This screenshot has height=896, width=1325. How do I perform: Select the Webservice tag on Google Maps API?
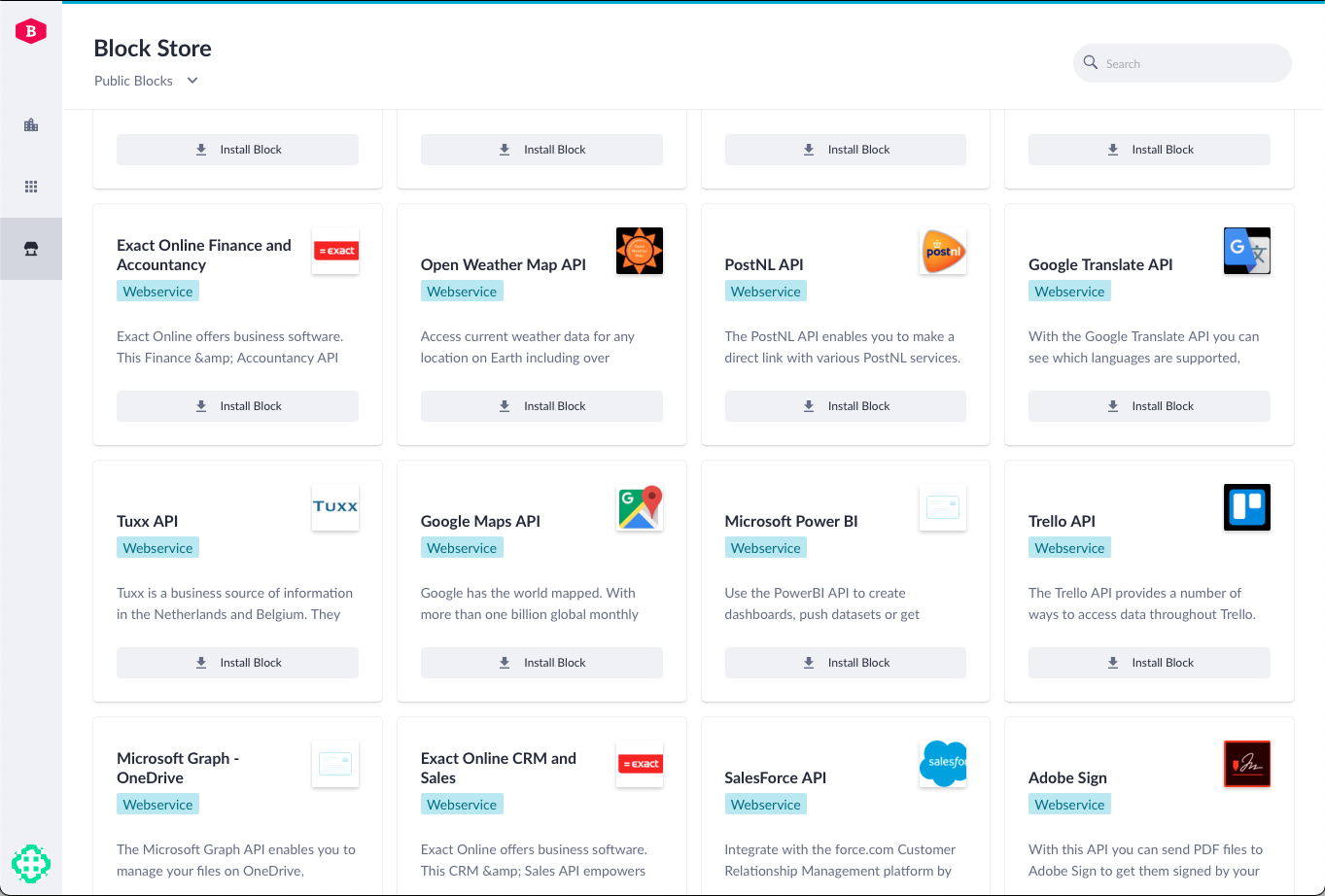click(462, 547)
